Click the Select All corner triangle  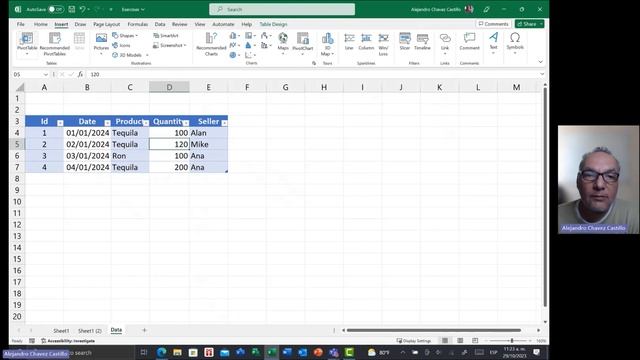coord(20,87)
